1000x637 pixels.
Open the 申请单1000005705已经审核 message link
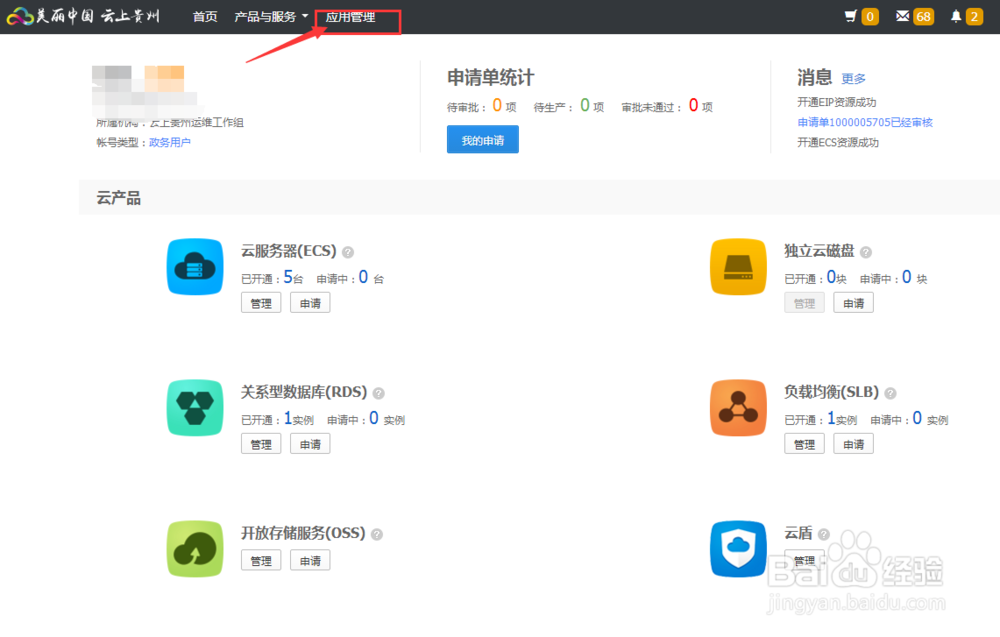(864, 122)
